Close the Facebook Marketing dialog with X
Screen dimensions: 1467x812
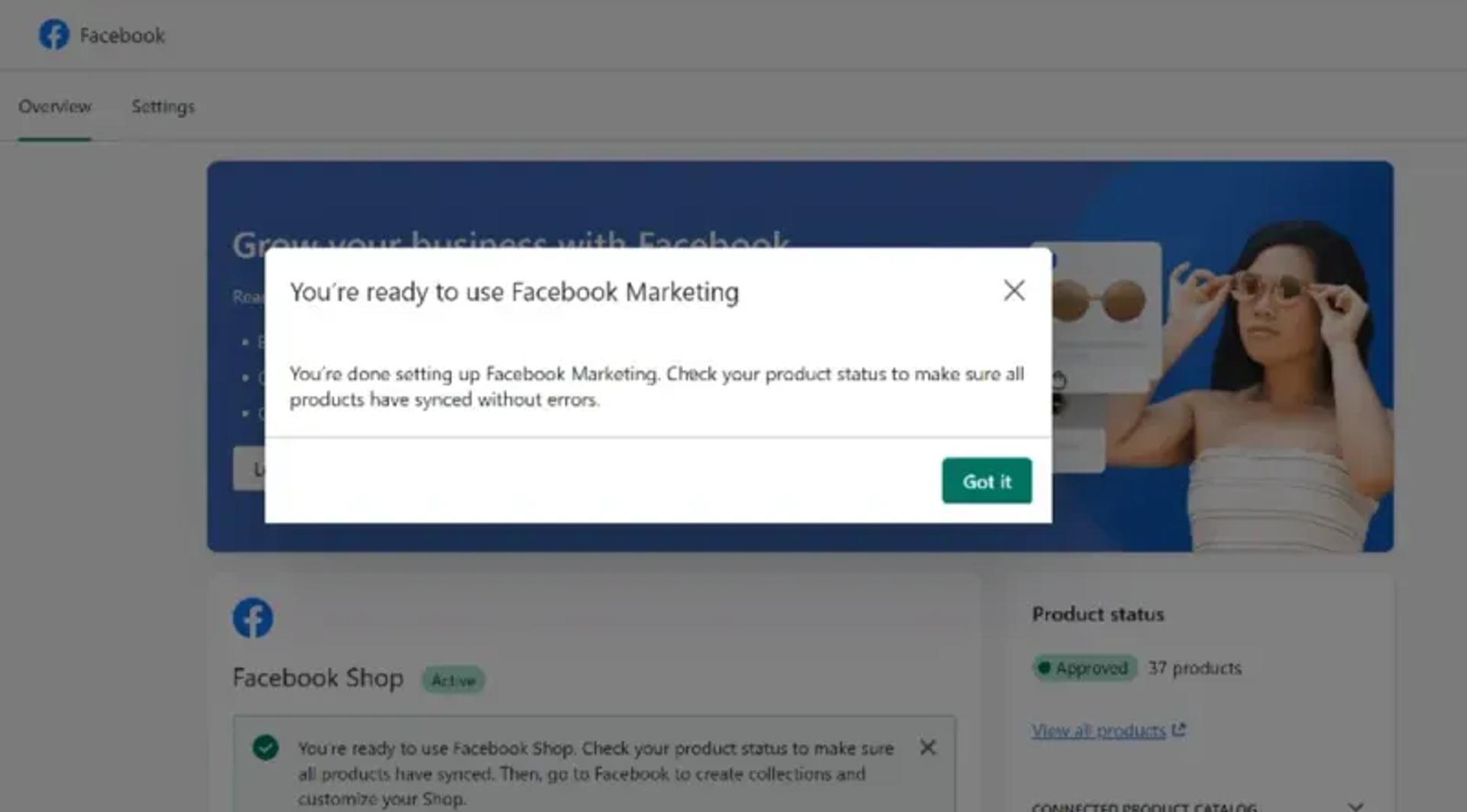click(1014, 290)
